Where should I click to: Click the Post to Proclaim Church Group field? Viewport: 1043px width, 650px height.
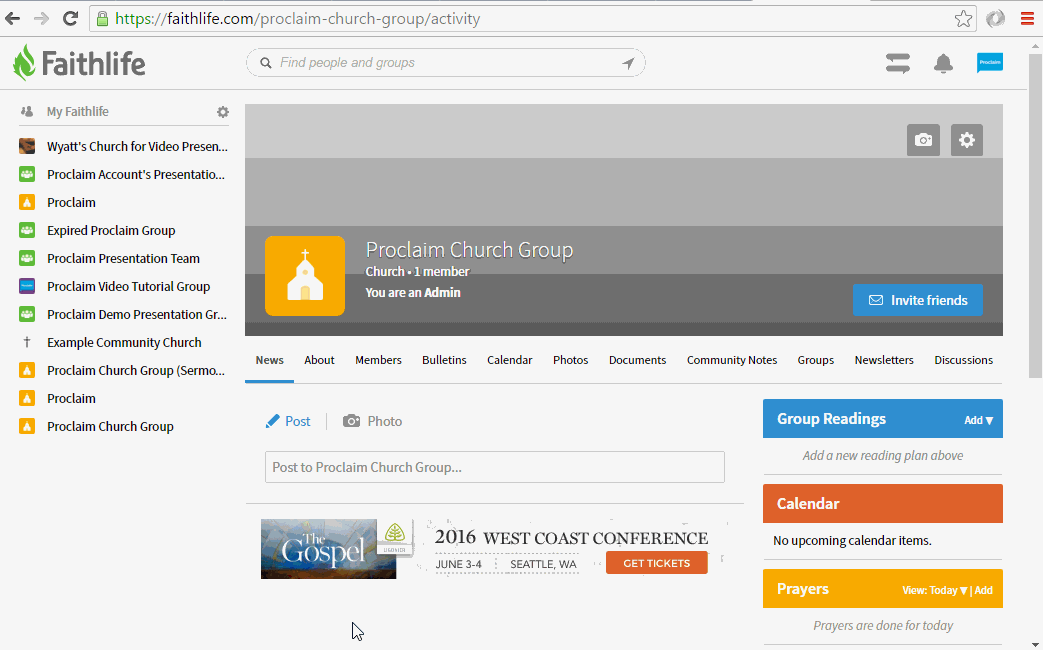[x=495, y=467]
